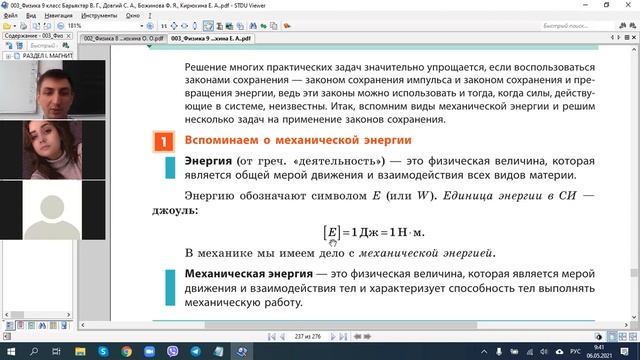The height and width of the screenshot is (360, 640).
Task: Select РАЗДЕЛ I. МАГНИТ in contents tree
Action: (47, 56)
